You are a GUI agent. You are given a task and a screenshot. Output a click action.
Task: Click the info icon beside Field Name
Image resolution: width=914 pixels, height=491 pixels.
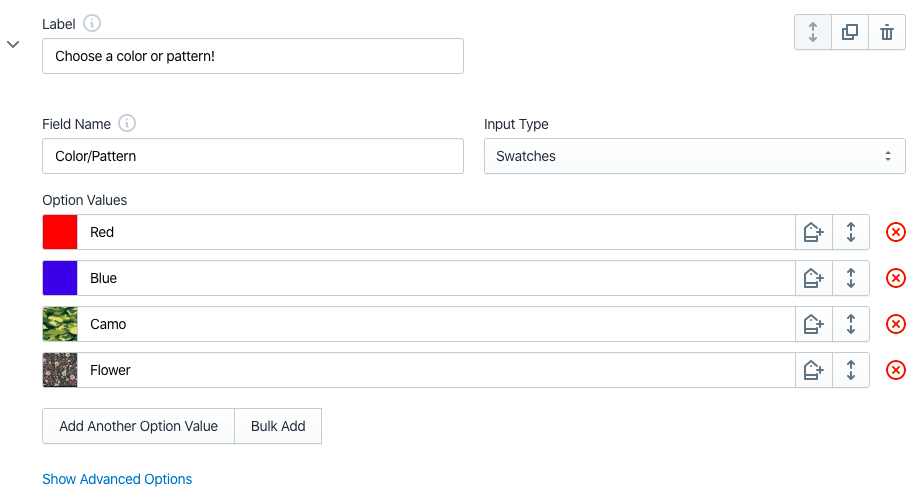coord(127,124)
